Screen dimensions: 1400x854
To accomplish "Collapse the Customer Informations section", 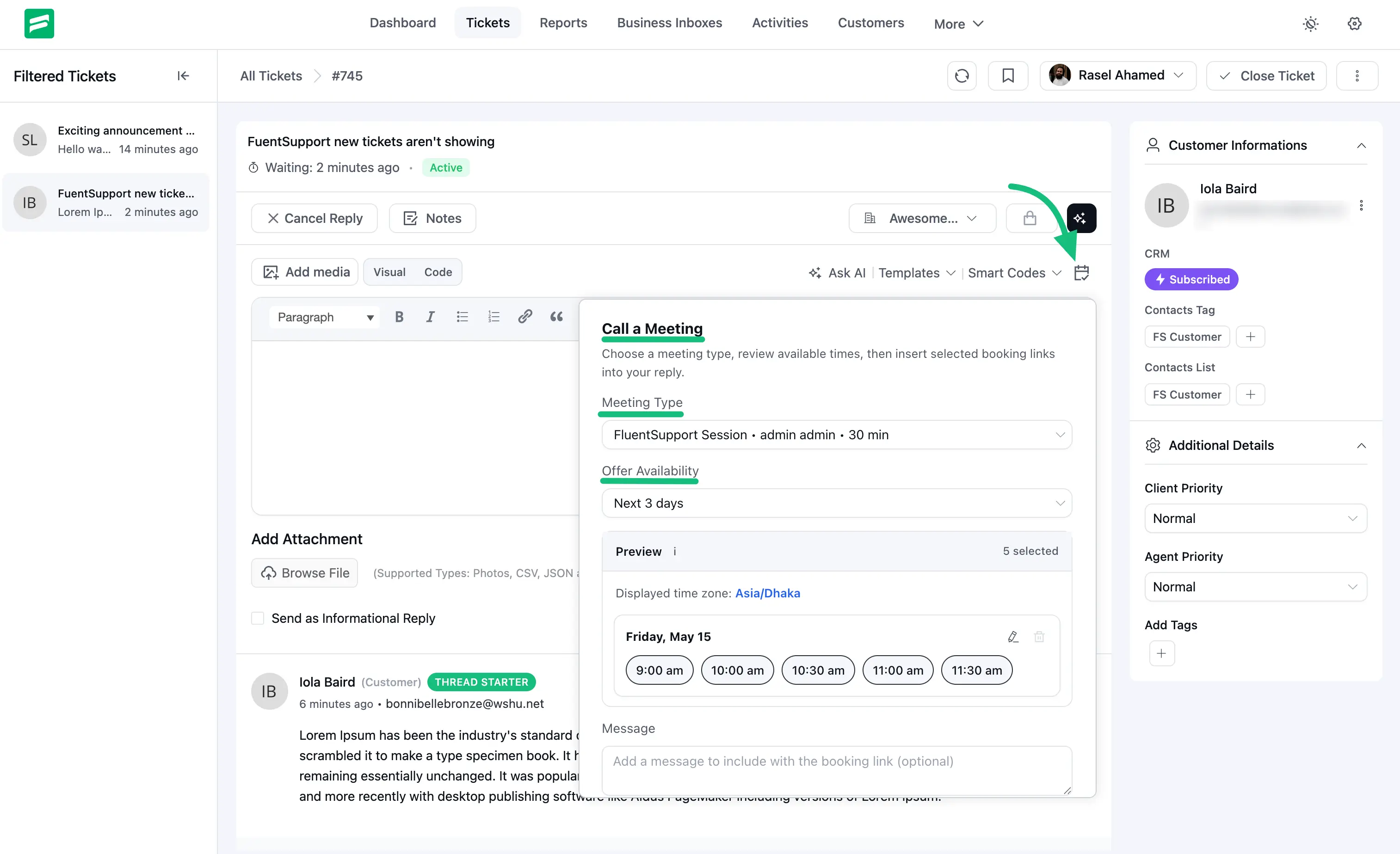I will pyautogui.click(x=1361, y=146).
